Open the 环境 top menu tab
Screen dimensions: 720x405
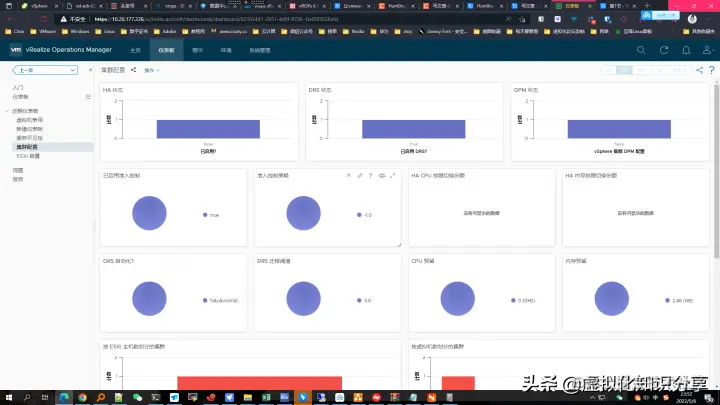pyautogui.click(x=226, y=50)
